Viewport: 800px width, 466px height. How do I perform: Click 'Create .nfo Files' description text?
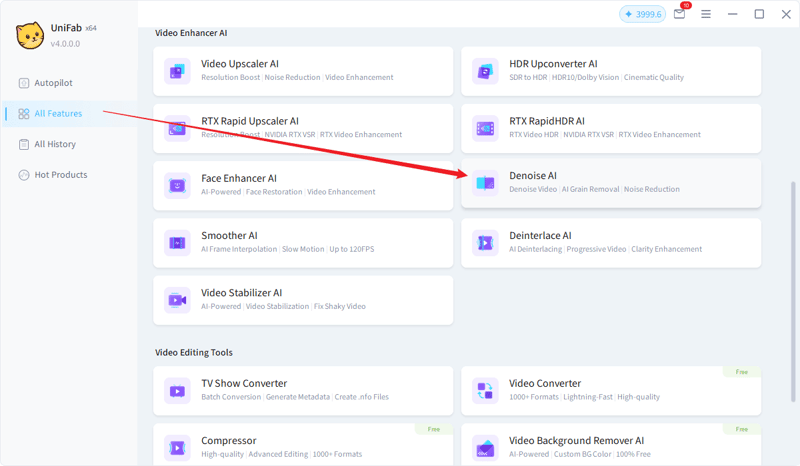[362, 397]
